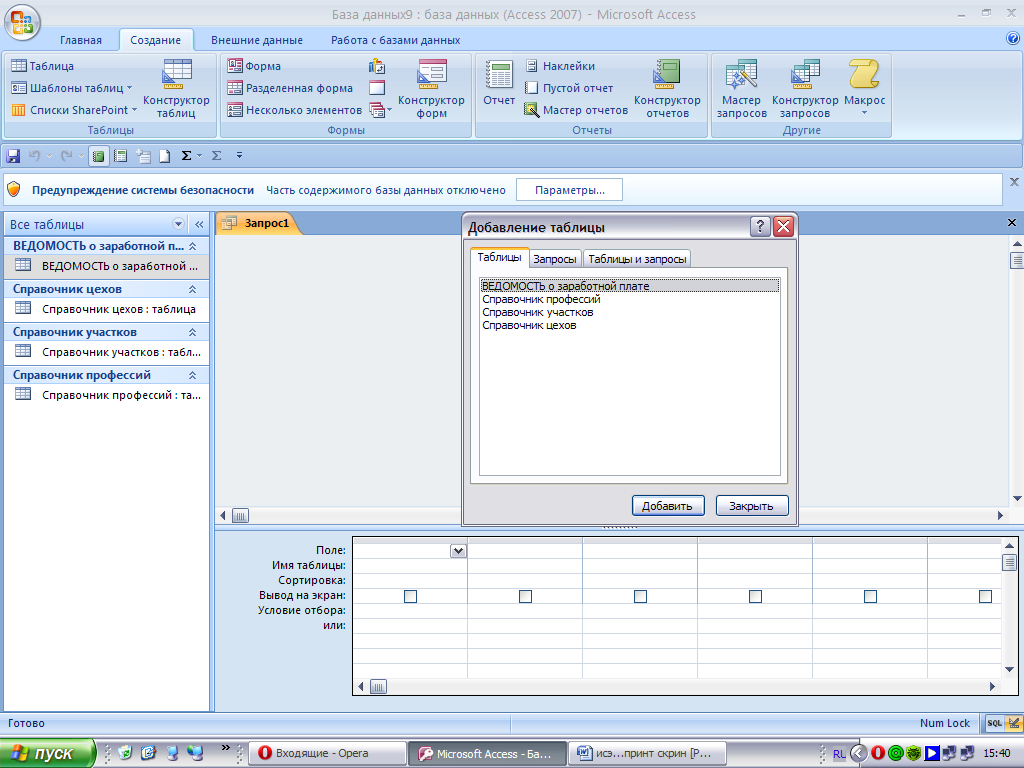Select Справочник цехов in dialog list
Viewport: 1024px width, 768px height.
(529, 325)
